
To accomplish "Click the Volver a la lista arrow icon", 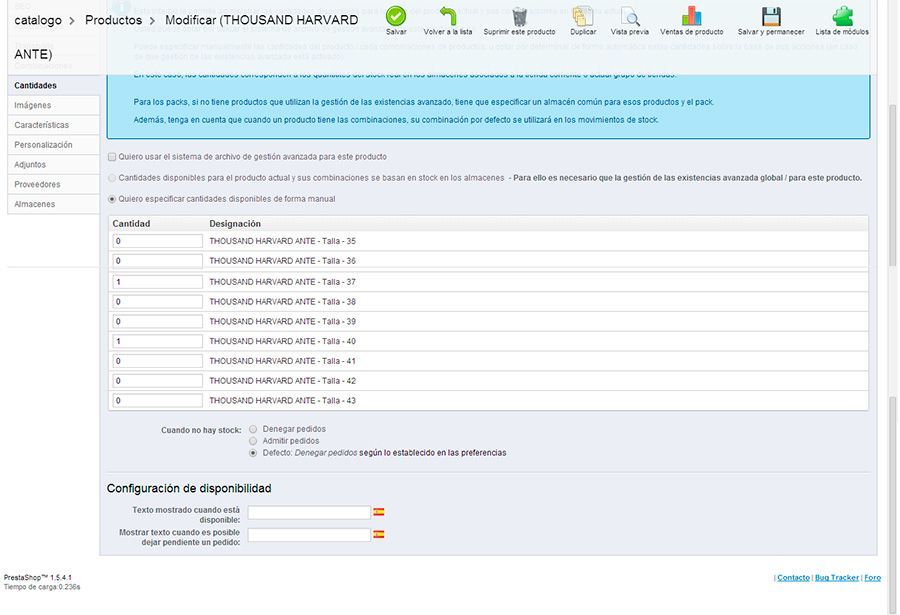I will click(448, 16).
